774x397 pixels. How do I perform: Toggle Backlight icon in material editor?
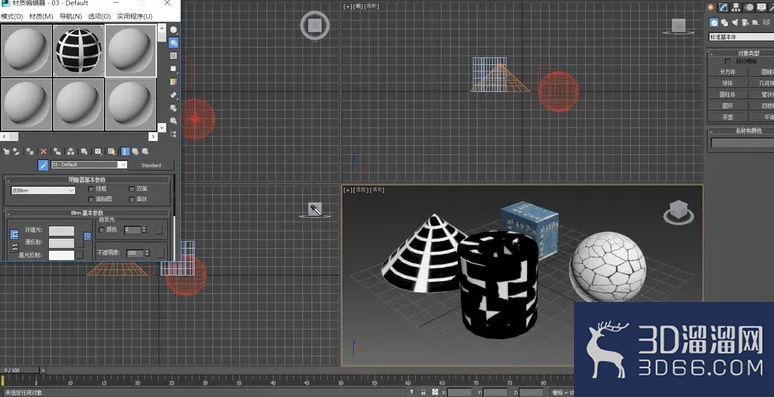(174, 43)
